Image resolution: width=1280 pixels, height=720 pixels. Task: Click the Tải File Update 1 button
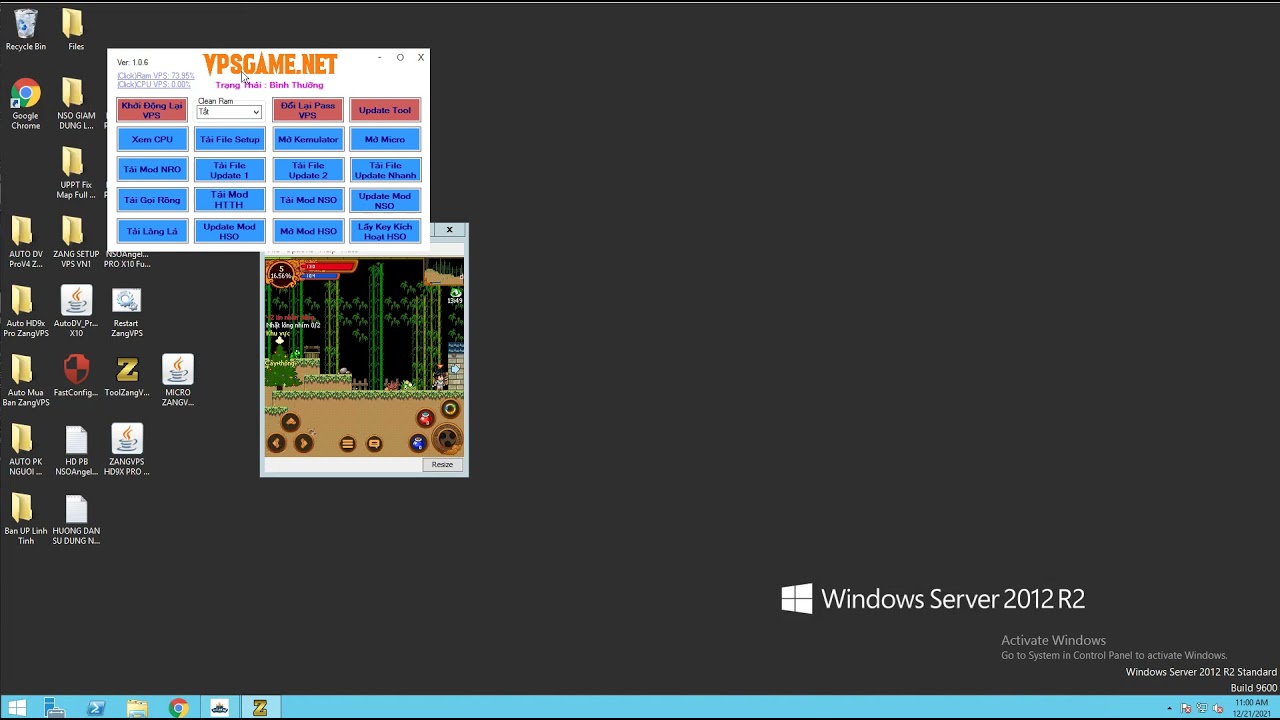click(x=229, y=170)
